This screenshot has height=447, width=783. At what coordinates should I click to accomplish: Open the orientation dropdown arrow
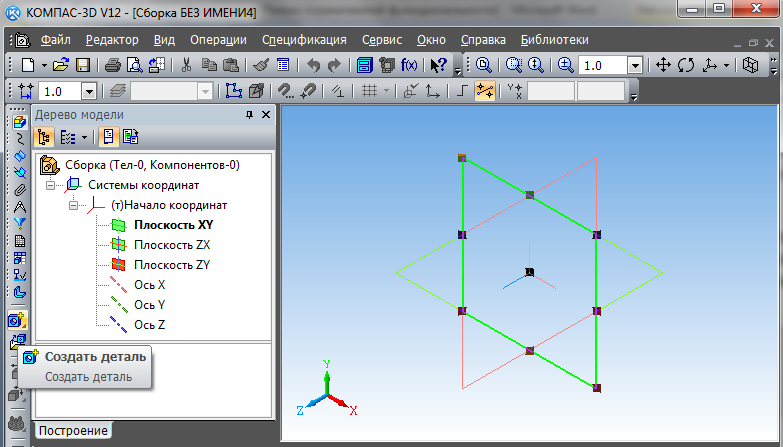(727, 65)
